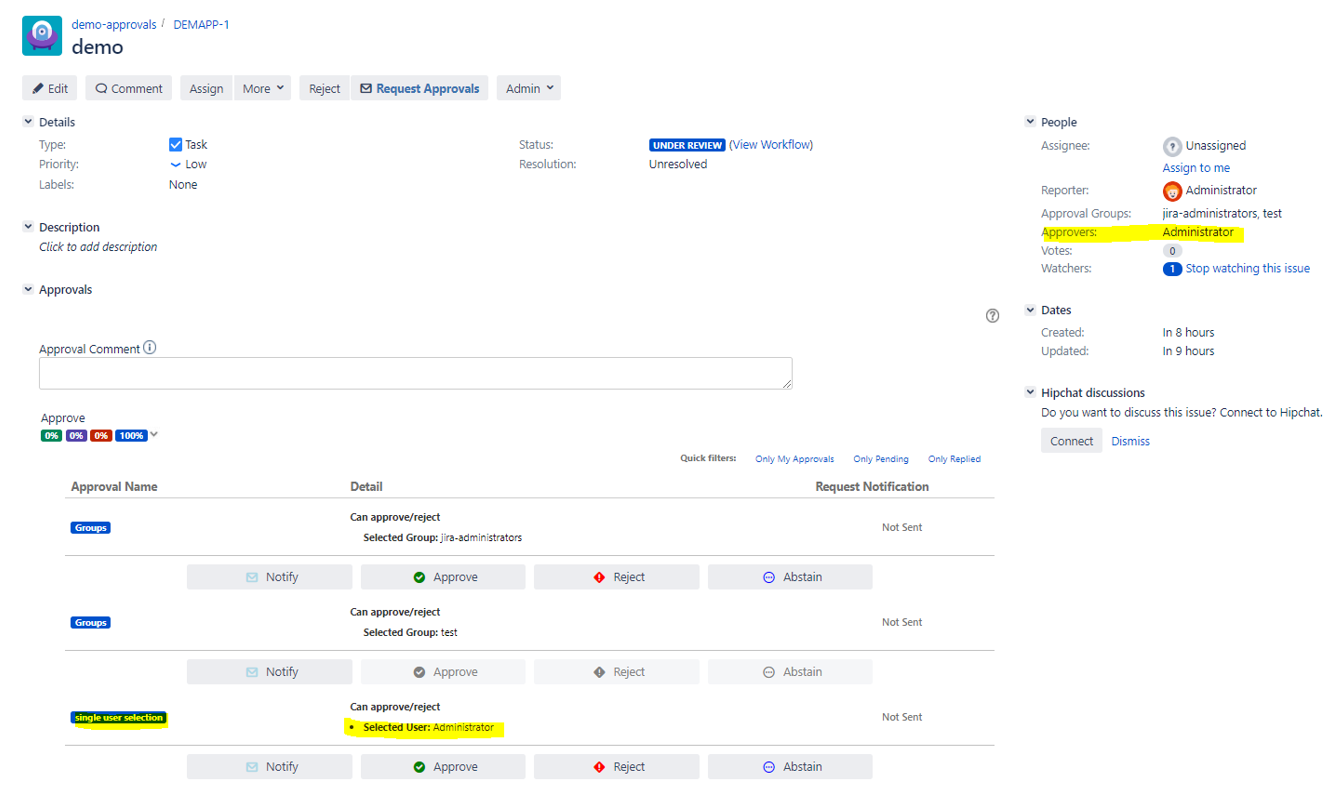Click the green 0% approved status badge

(51, 436)
